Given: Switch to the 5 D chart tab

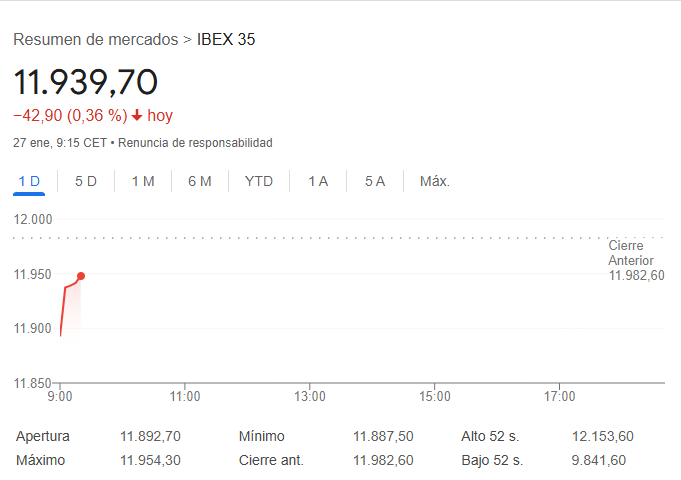Looking at the screenshot, I should 86,181.
